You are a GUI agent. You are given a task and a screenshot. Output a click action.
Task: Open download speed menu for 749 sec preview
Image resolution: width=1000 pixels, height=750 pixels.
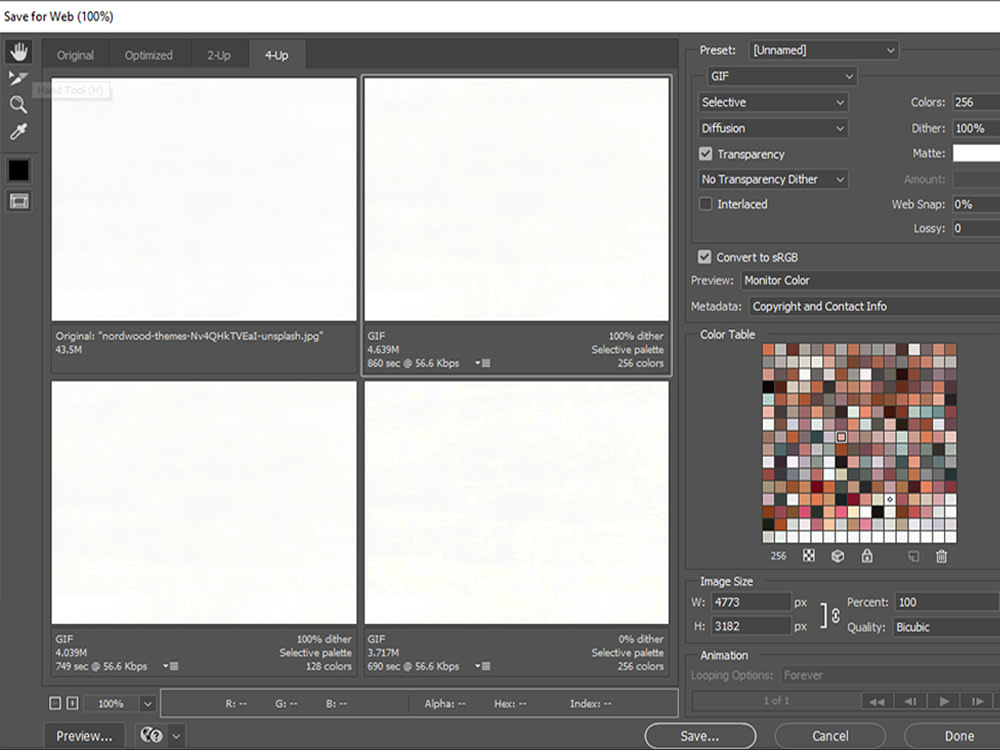pyautogui.click(x=170, y=666)
